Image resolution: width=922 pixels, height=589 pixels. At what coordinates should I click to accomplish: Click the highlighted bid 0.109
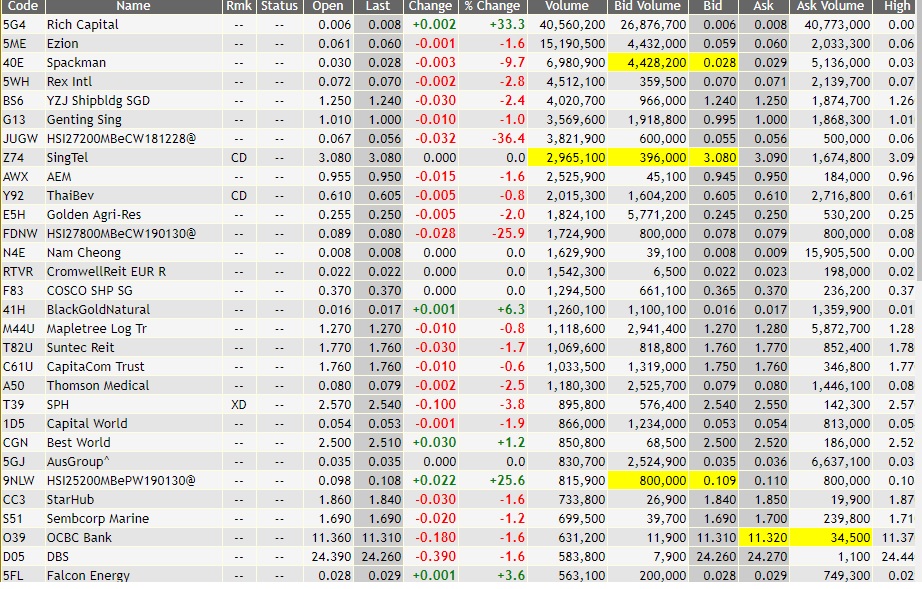[x=720, y=480]
